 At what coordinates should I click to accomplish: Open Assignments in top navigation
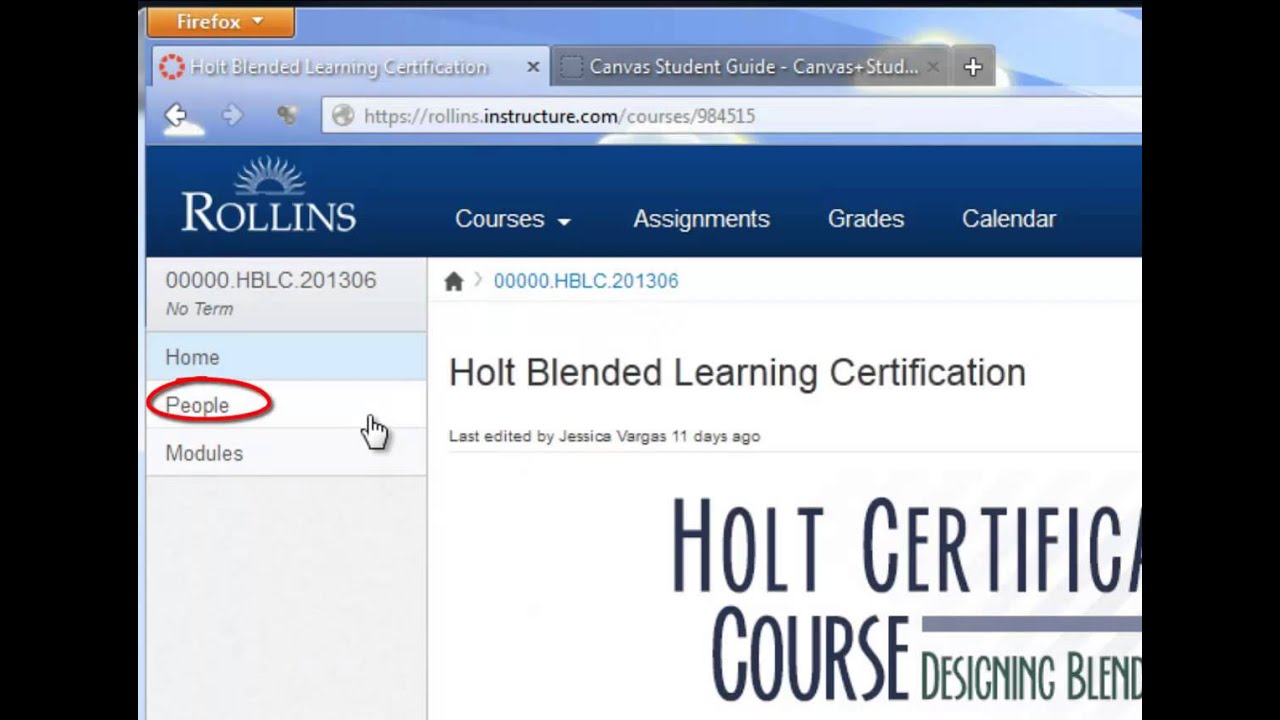click(701, 219)
